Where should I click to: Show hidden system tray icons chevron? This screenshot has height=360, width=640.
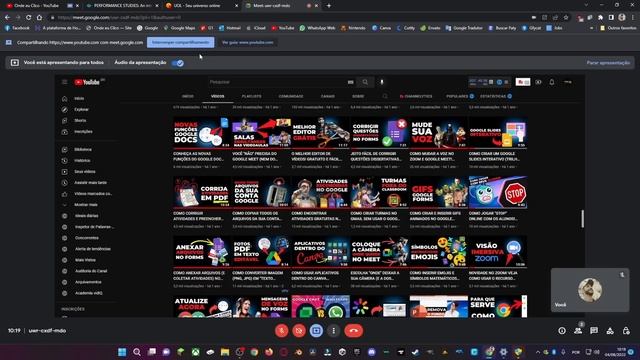[538, 352]
